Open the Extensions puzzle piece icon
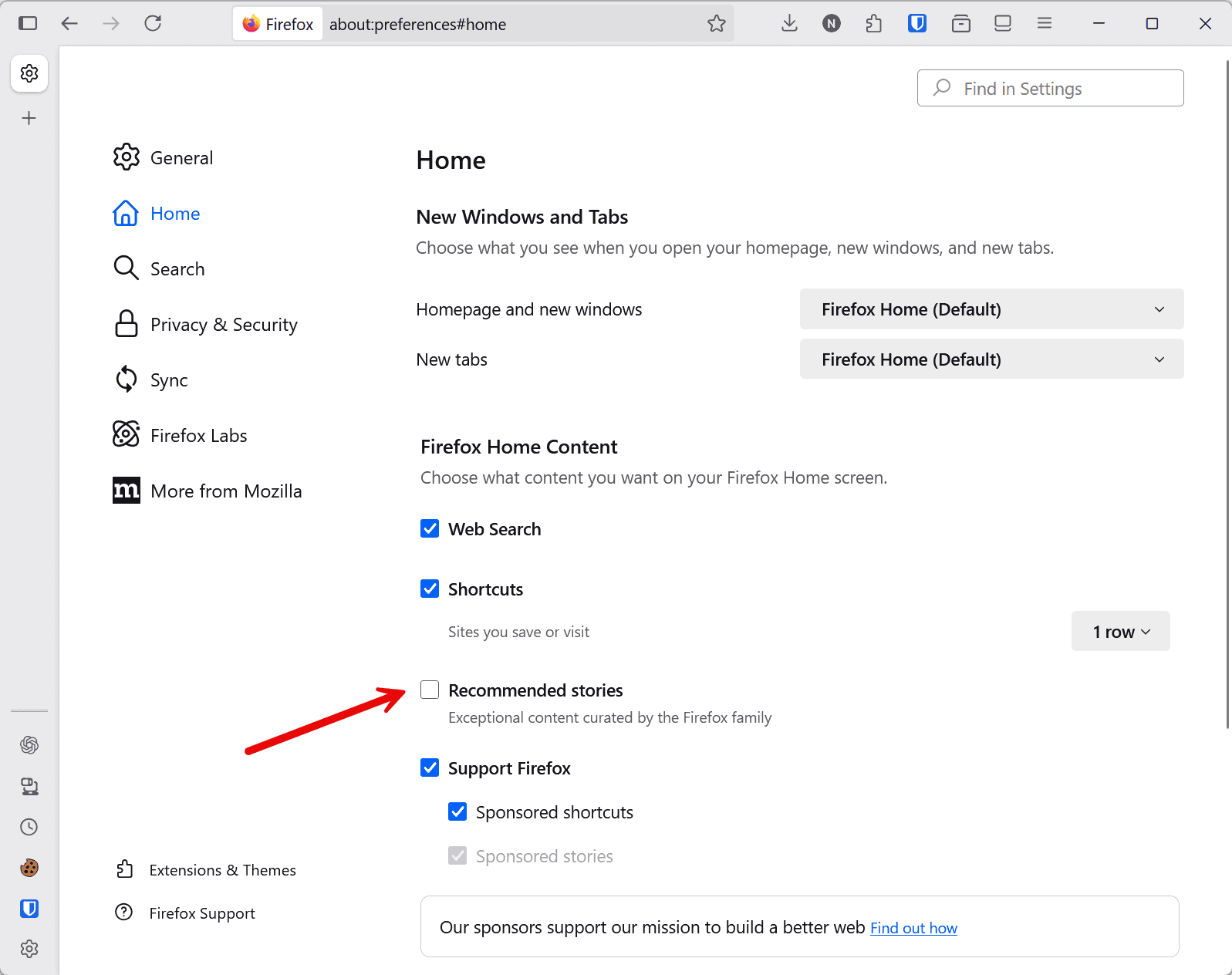This screenshot has width=1232, height=975. click(x=873, y=24)
